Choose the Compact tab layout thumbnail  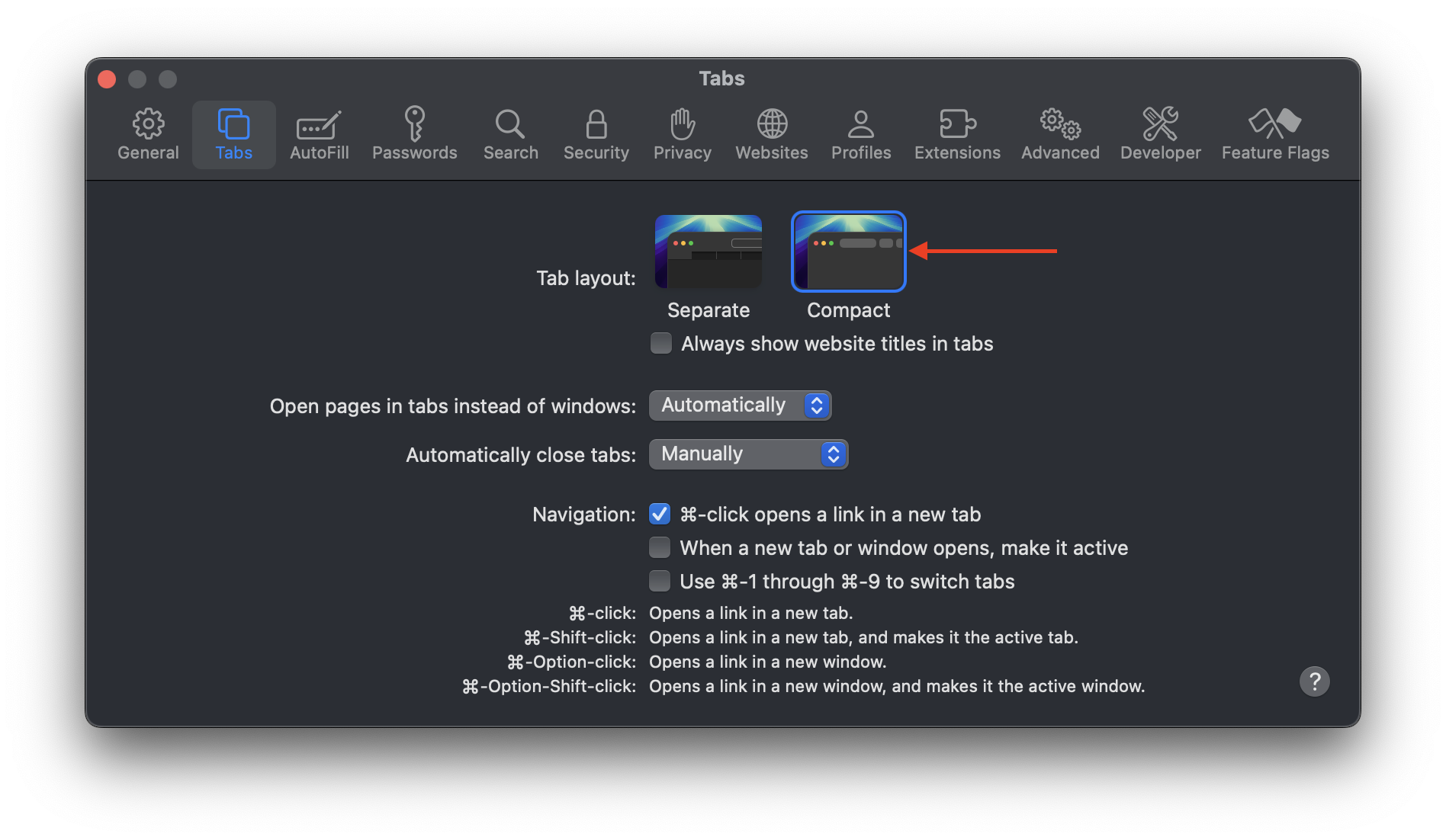(x=849, y=252)
